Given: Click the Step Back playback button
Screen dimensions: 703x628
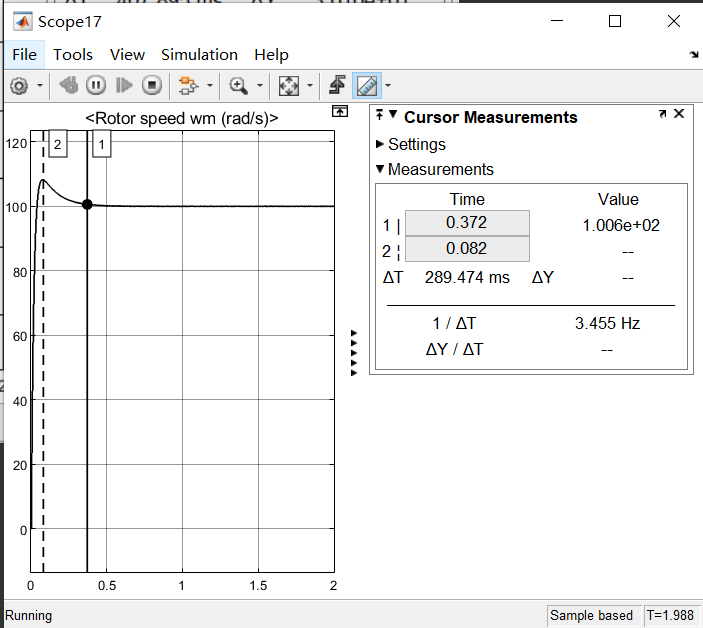Looking at the screenshot, I should coord(69,85).
